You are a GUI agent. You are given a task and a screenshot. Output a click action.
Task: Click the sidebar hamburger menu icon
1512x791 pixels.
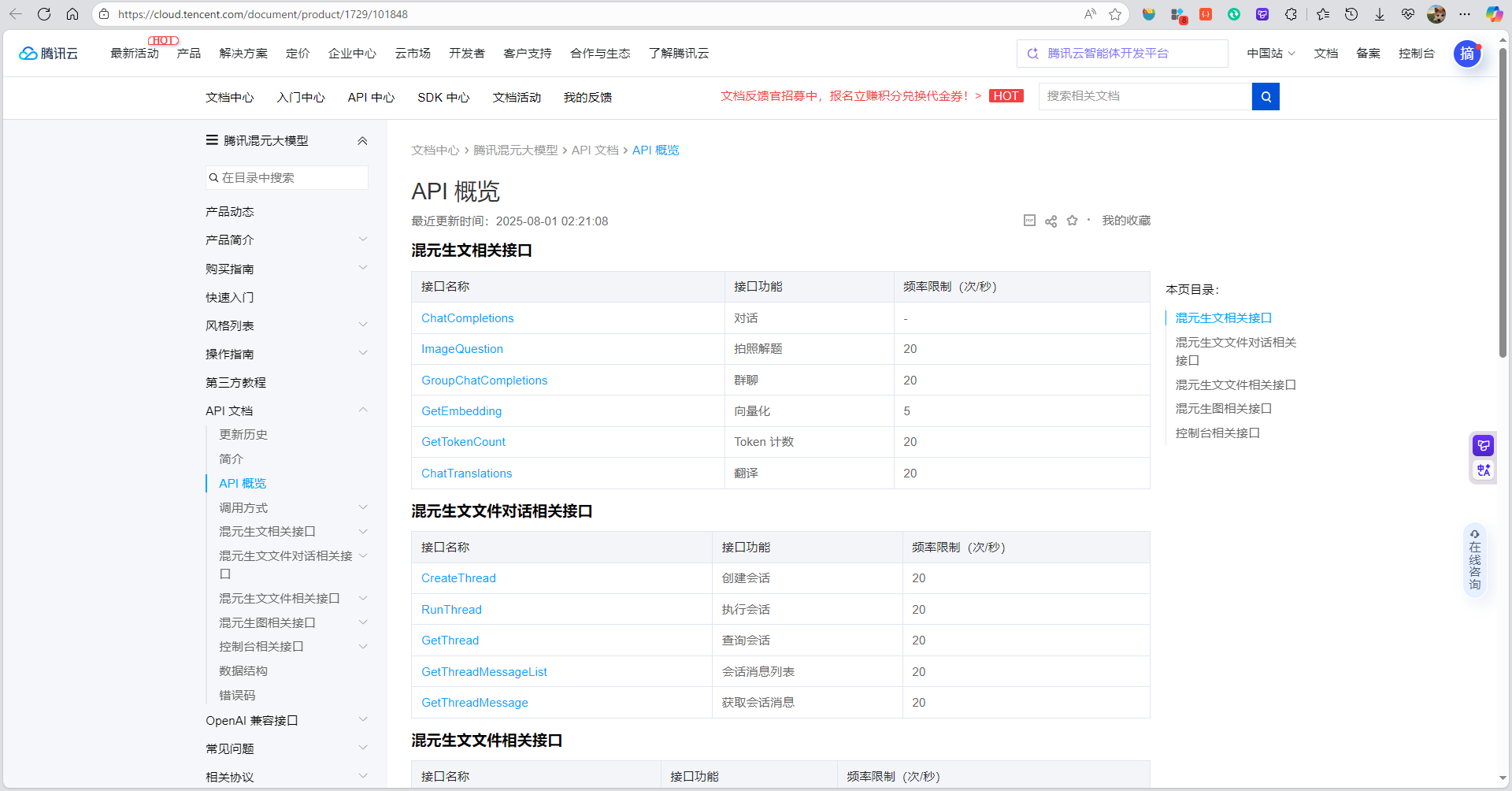(x=211, y=139)
